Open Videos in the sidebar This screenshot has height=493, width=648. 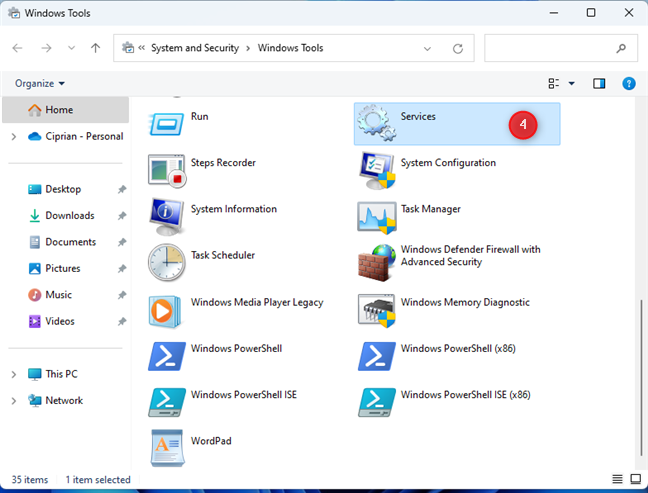coord(60,322)
